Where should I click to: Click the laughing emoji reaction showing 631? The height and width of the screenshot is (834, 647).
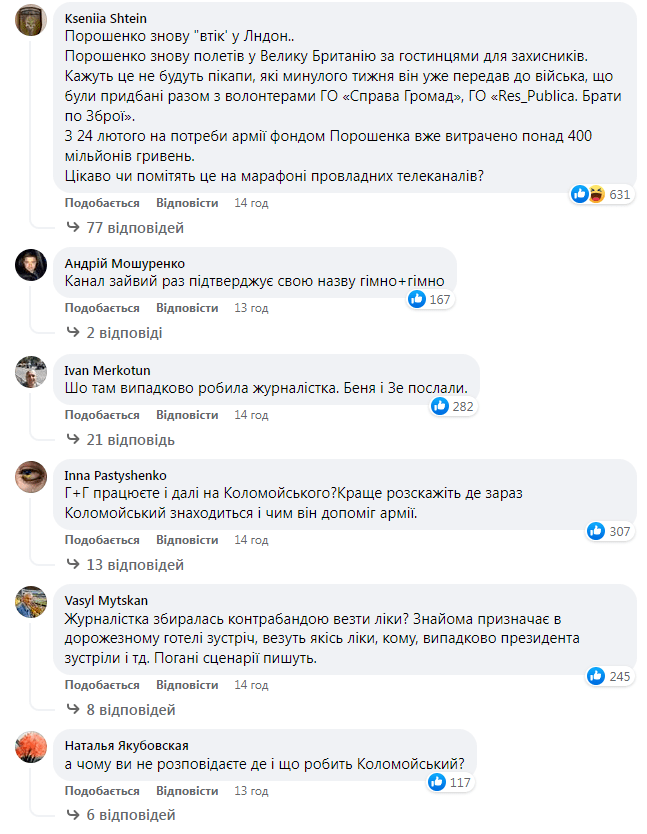point(596,194)
